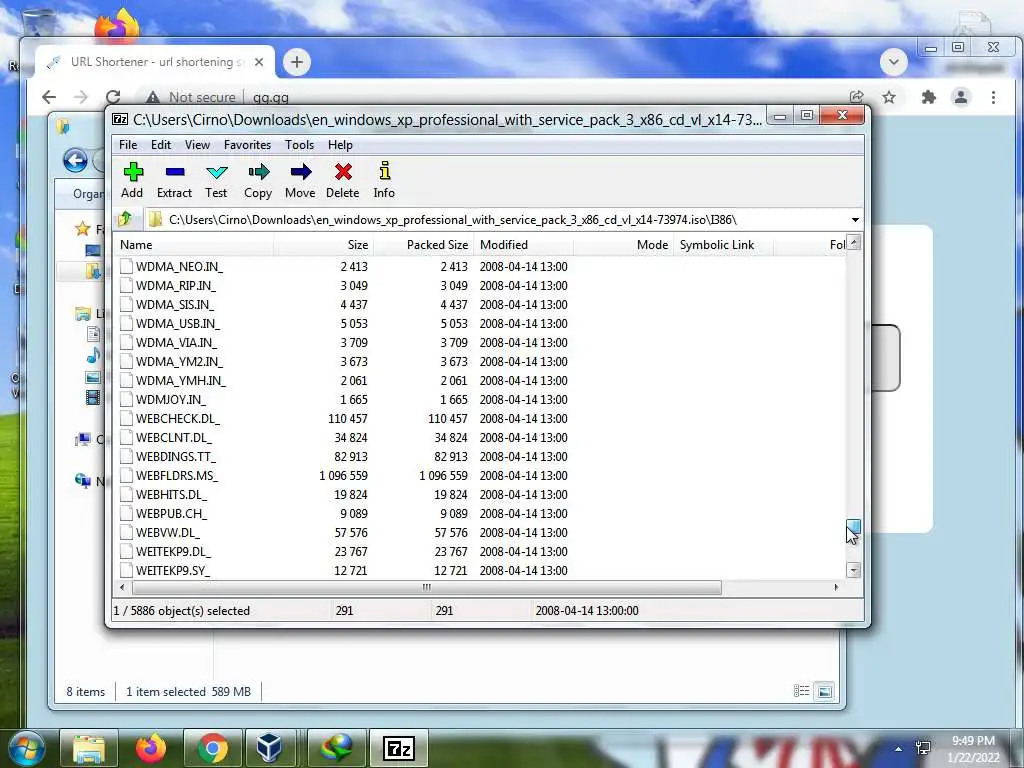Screen dimensions: 1024x768
Task: Show hidden tray icons arrow
Action: pos(899,749)
